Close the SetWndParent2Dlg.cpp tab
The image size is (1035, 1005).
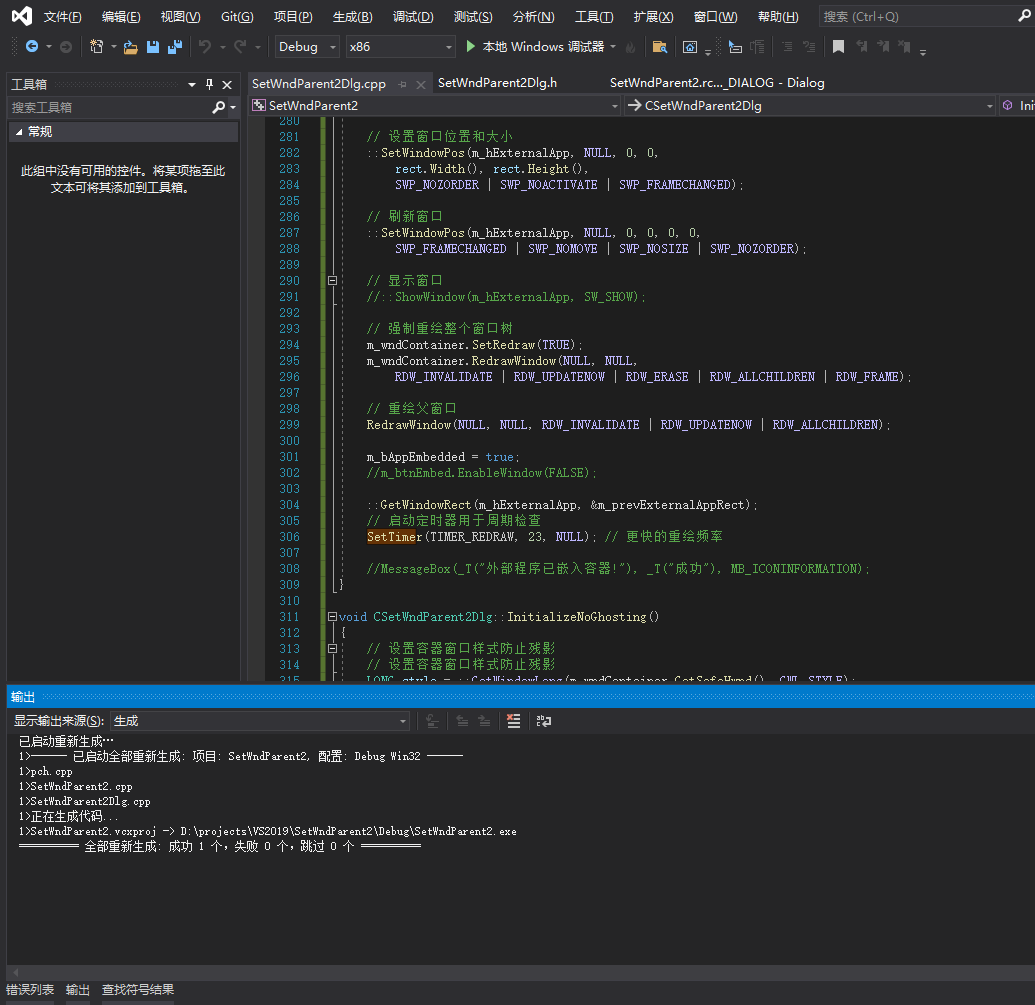(420, 84)
